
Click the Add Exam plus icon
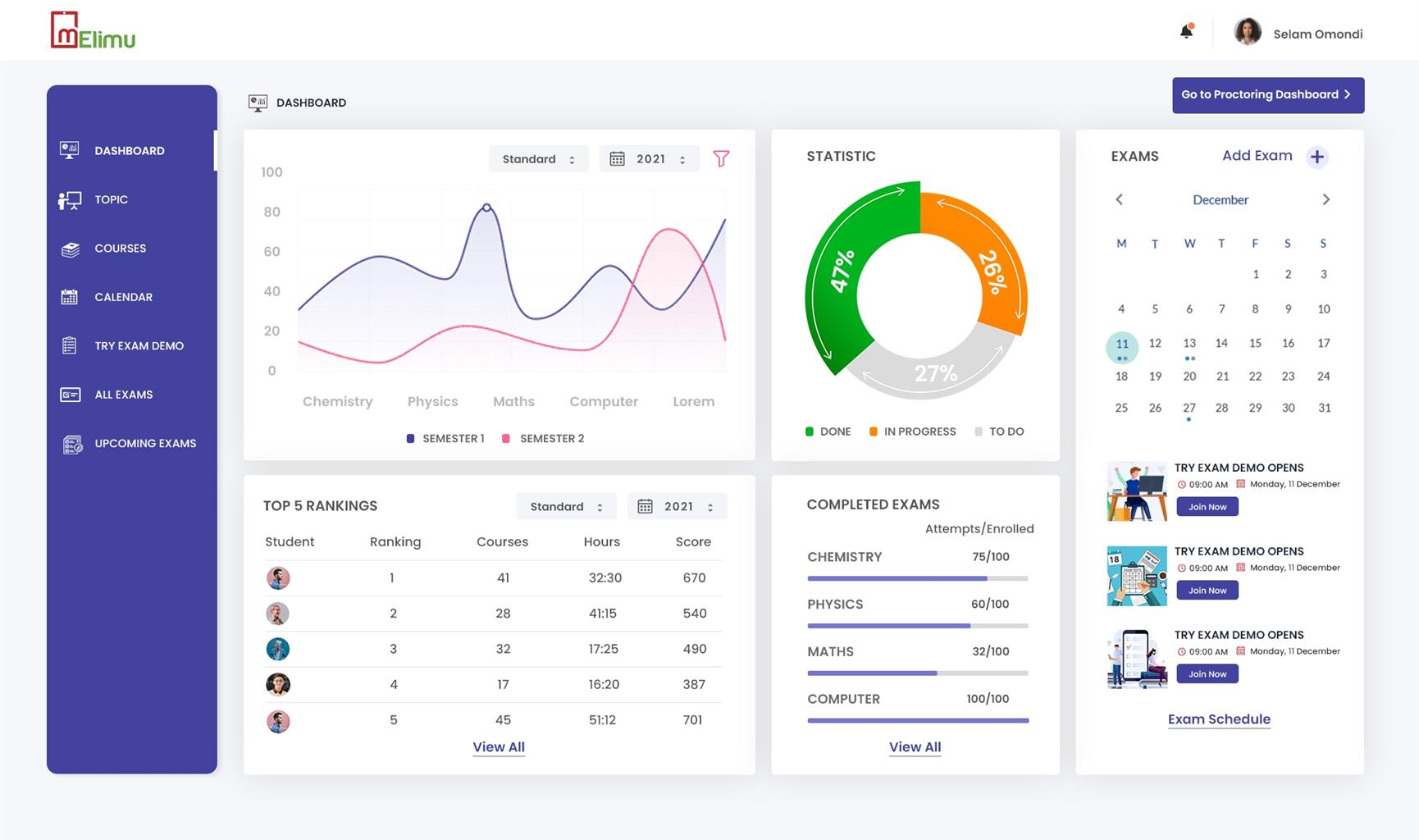click(x=1316, y=157)
